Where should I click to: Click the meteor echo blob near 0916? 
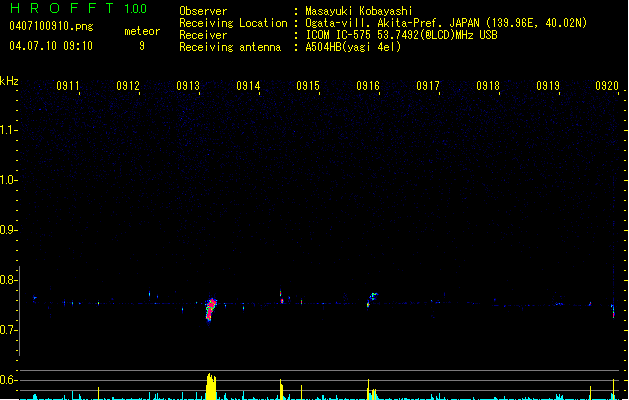point(372,300)
